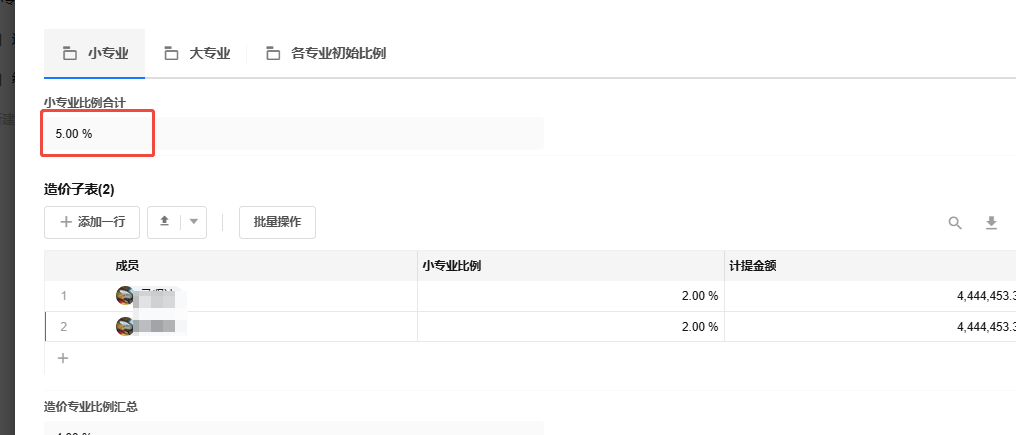Click the plus icon below table rows
The height and width of the screenshot is (435, 1016).
[x=63, y=357]
